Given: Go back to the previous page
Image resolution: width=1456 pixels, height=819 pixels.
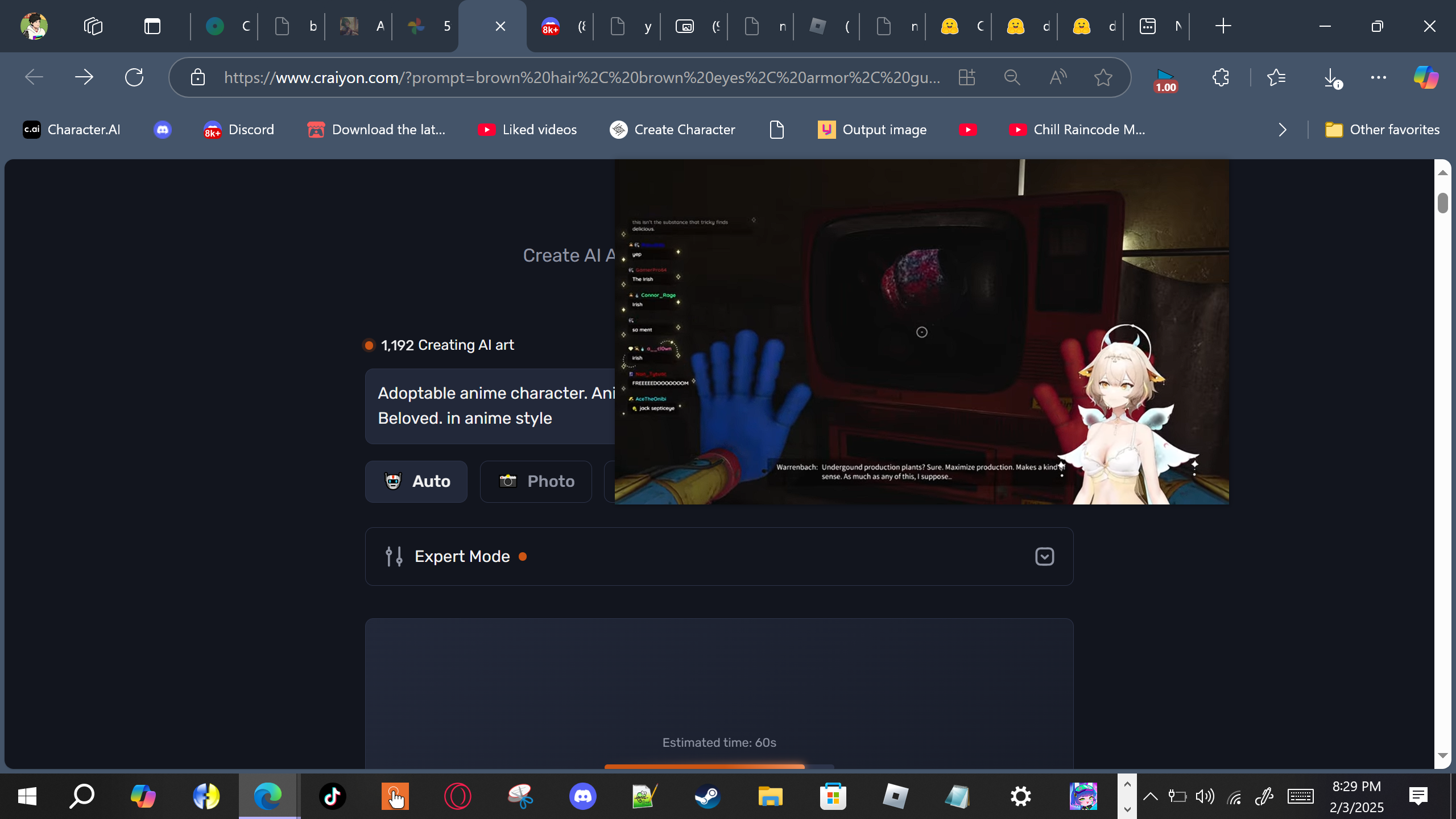Looking at the screenshot, I should coord(34,77).
